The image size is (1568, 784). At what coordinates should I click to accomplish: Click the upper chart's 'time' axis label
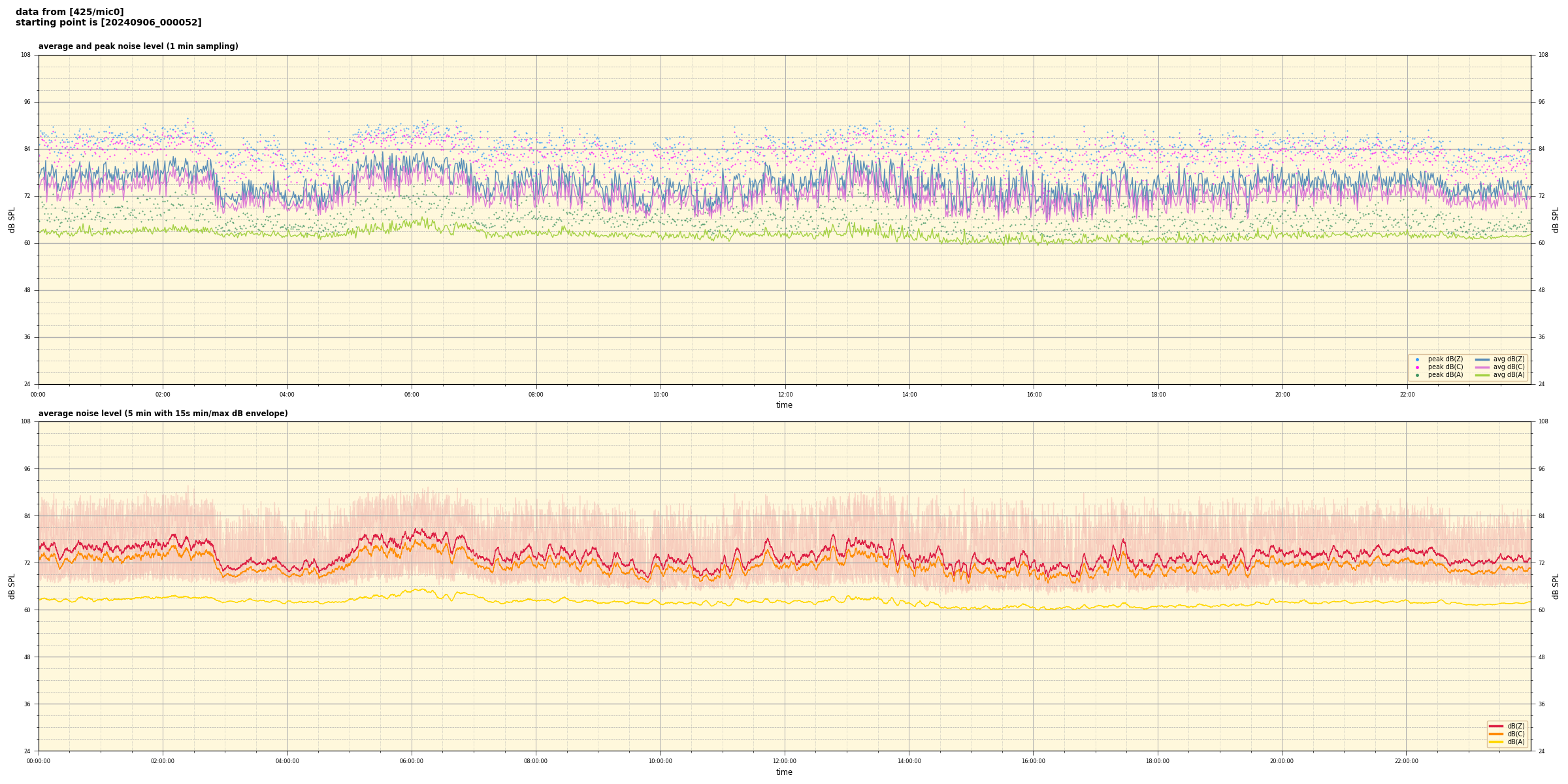pos(784,405)
